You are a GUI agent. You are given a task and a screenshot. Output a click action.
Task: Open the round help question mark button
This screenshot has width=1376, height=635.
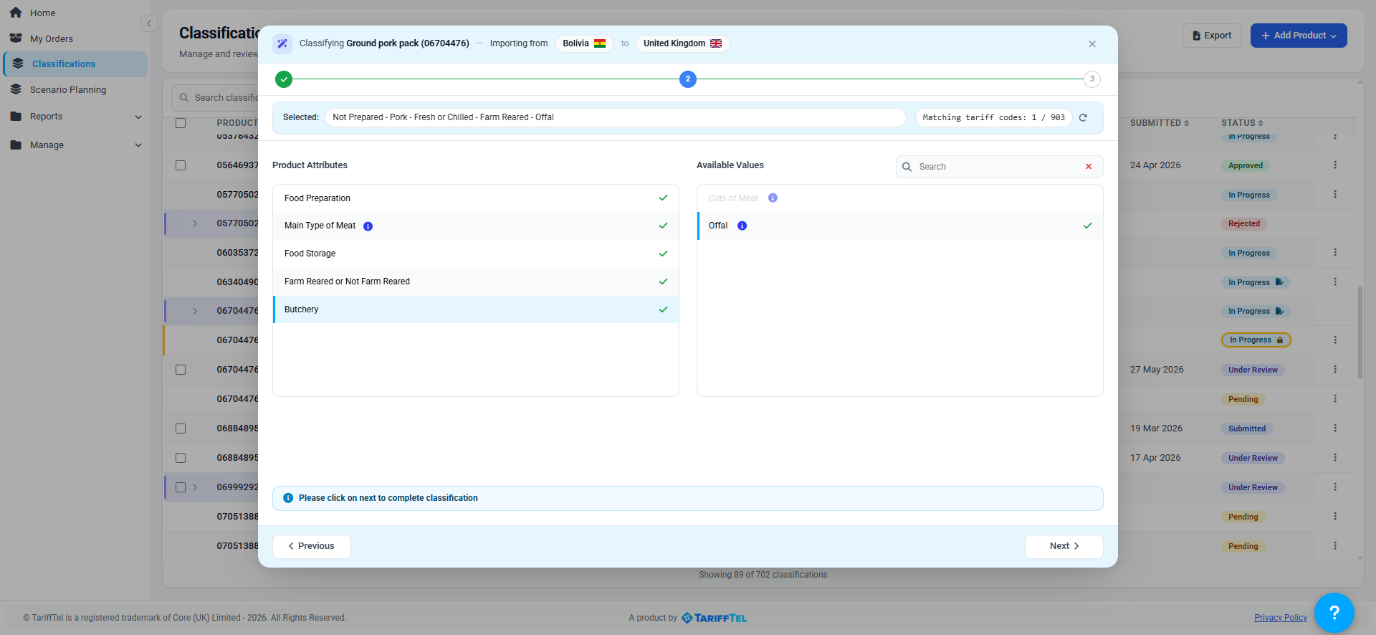pyautogui.click(x=1334, y=612)
